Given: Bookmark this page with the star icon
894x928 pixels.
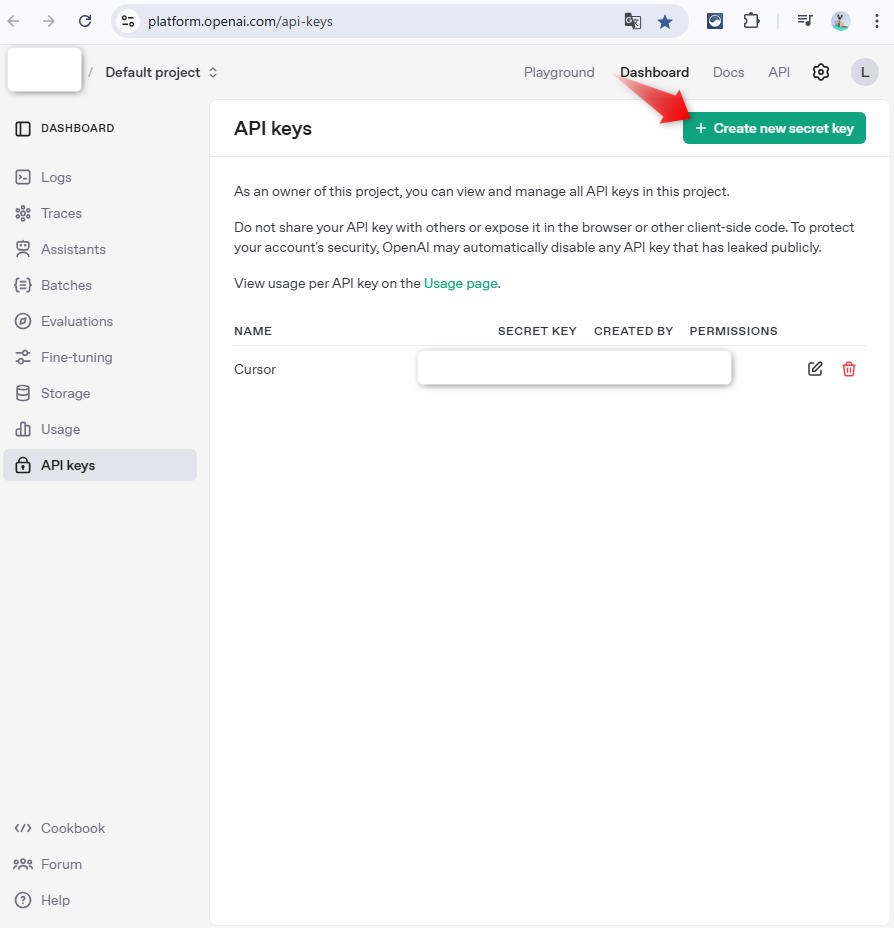Looking at the screenshot, I should coord(665,21).
